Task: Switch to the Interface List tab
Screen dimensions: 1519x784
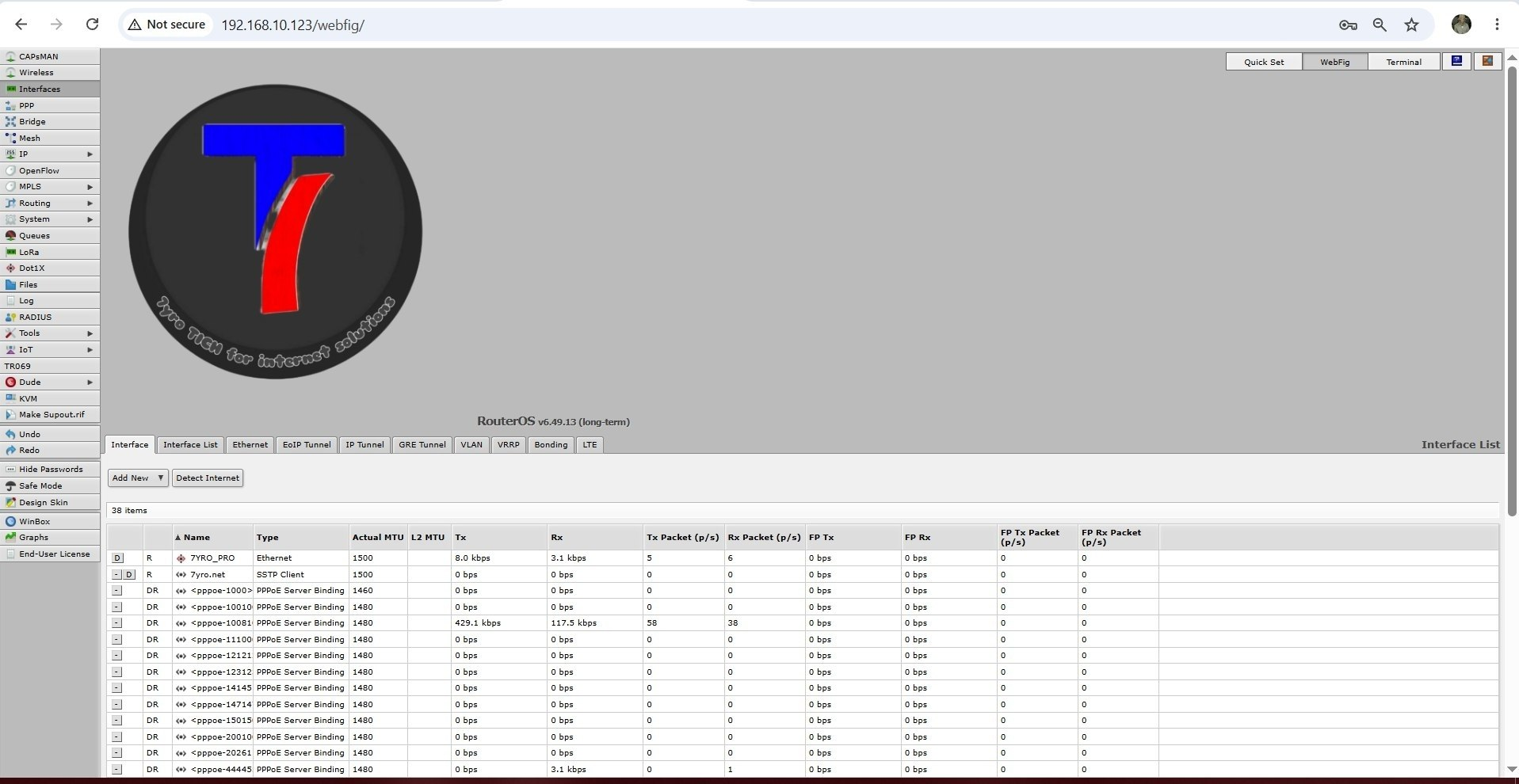Action: tap(190, 445)
